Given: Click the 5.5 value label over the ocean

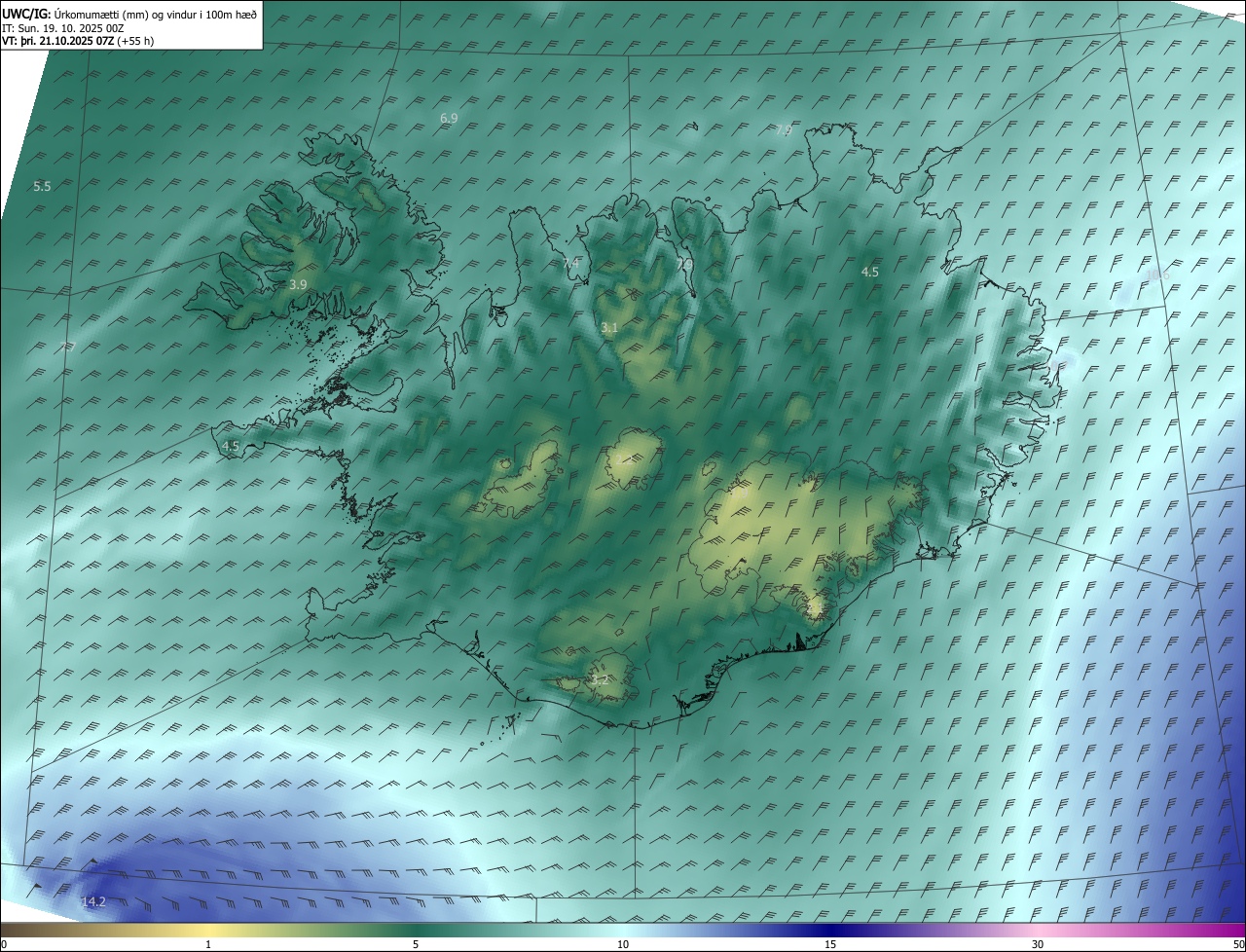Looking at the screenshot, I should tap(42, 186).
